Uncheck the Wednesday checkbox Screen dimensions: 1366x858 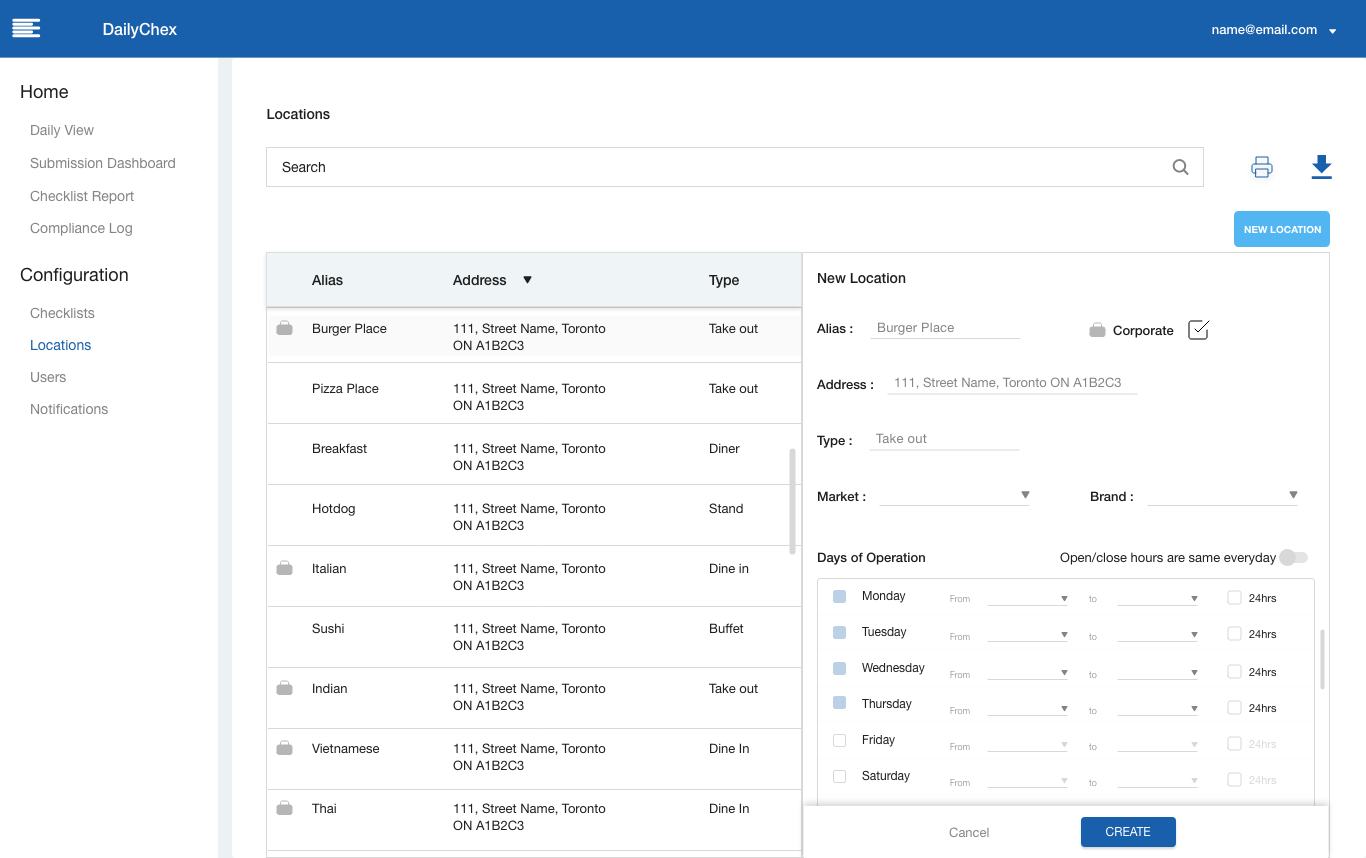point(840,668)
